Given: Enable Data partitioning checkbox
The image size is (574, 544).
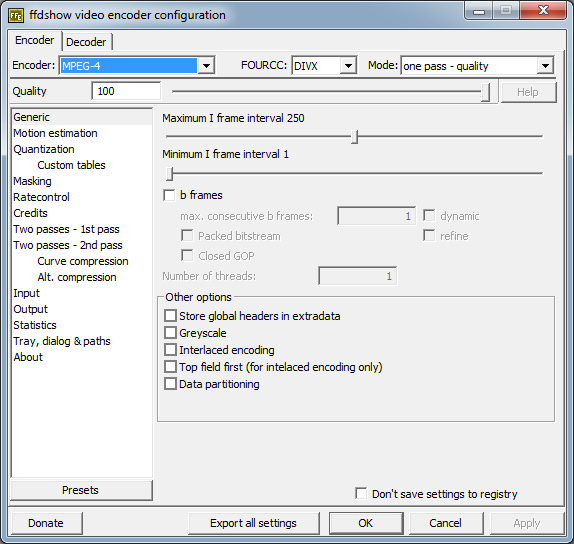Looking at the screenshot, I should 170,384.
